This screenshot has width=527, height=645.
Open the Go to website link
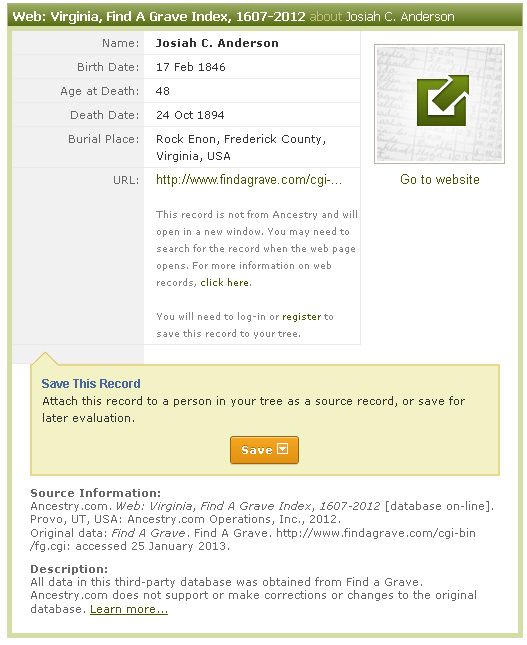pyautogui.click(x=439, y=179)
